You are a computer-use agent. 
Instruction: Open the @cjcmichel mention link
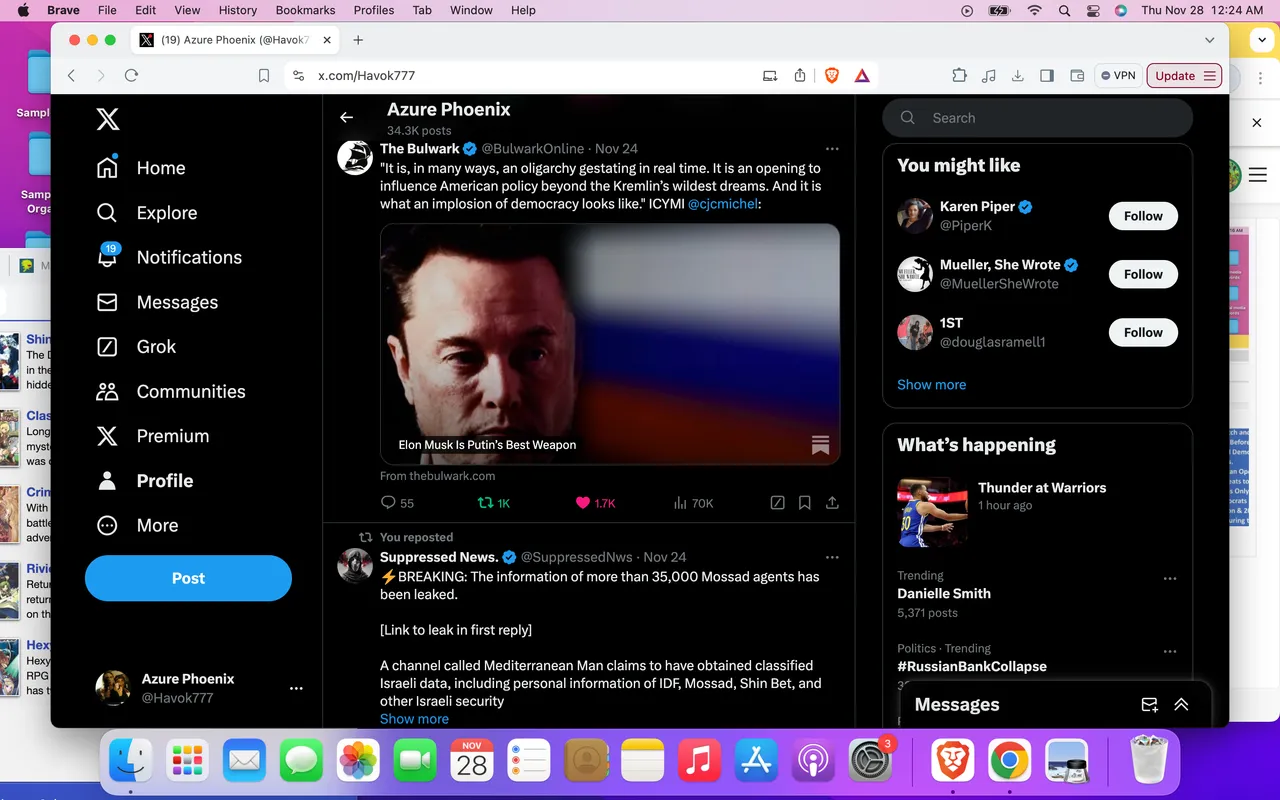coord(724,203)
